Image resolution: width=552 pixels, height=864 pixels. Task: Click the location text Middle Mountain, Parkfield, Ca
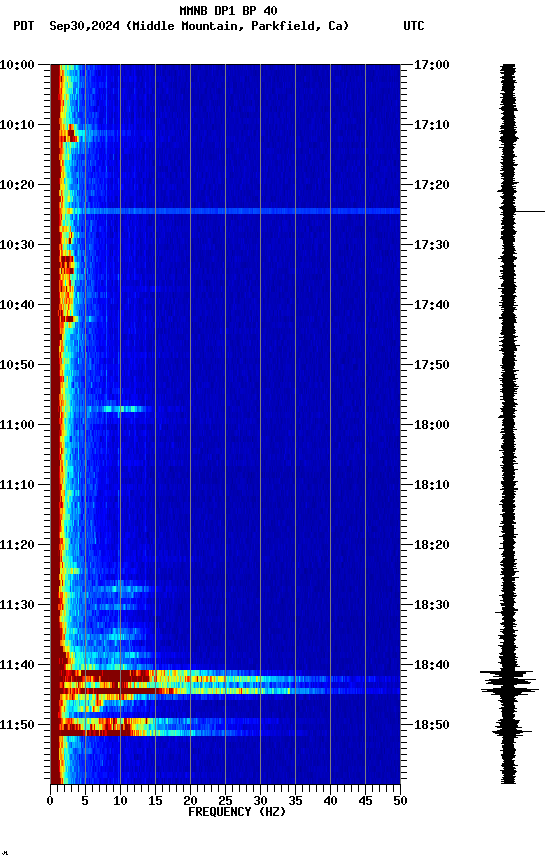click(x=238, y=26)
